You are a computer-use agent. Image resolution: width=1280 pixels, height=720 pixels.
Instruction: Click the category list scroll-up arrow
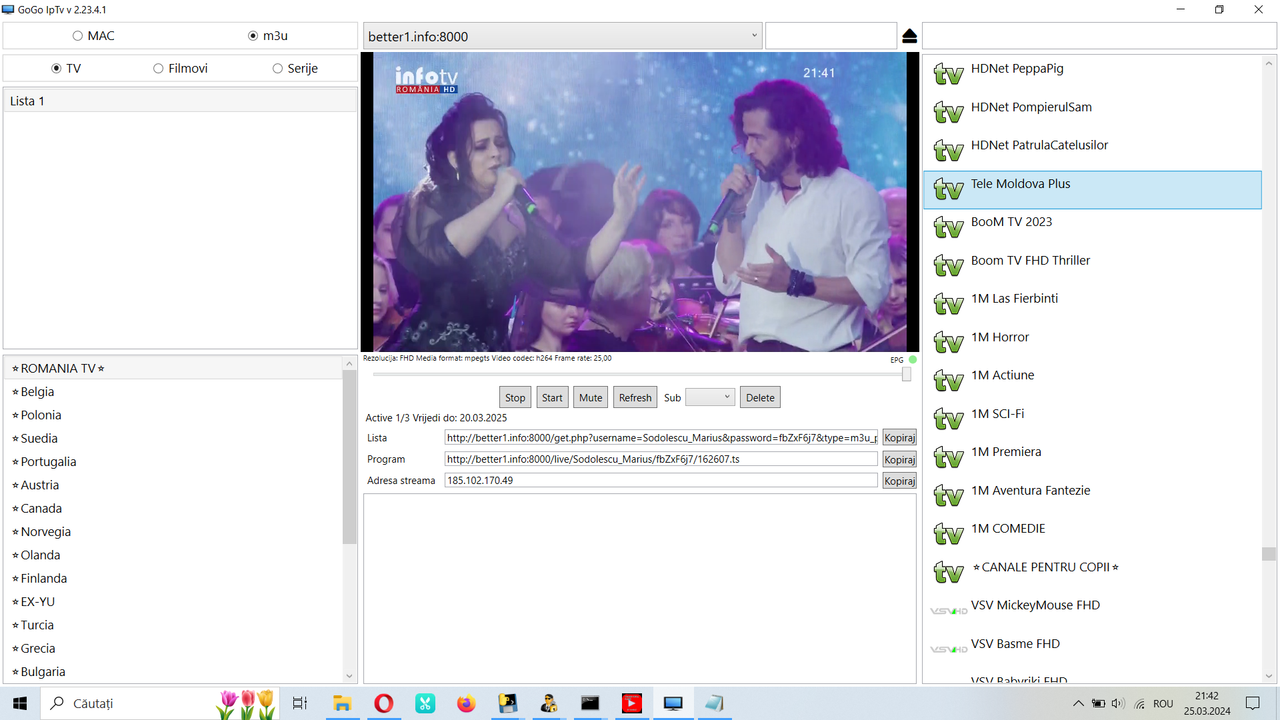coord(349,362)
